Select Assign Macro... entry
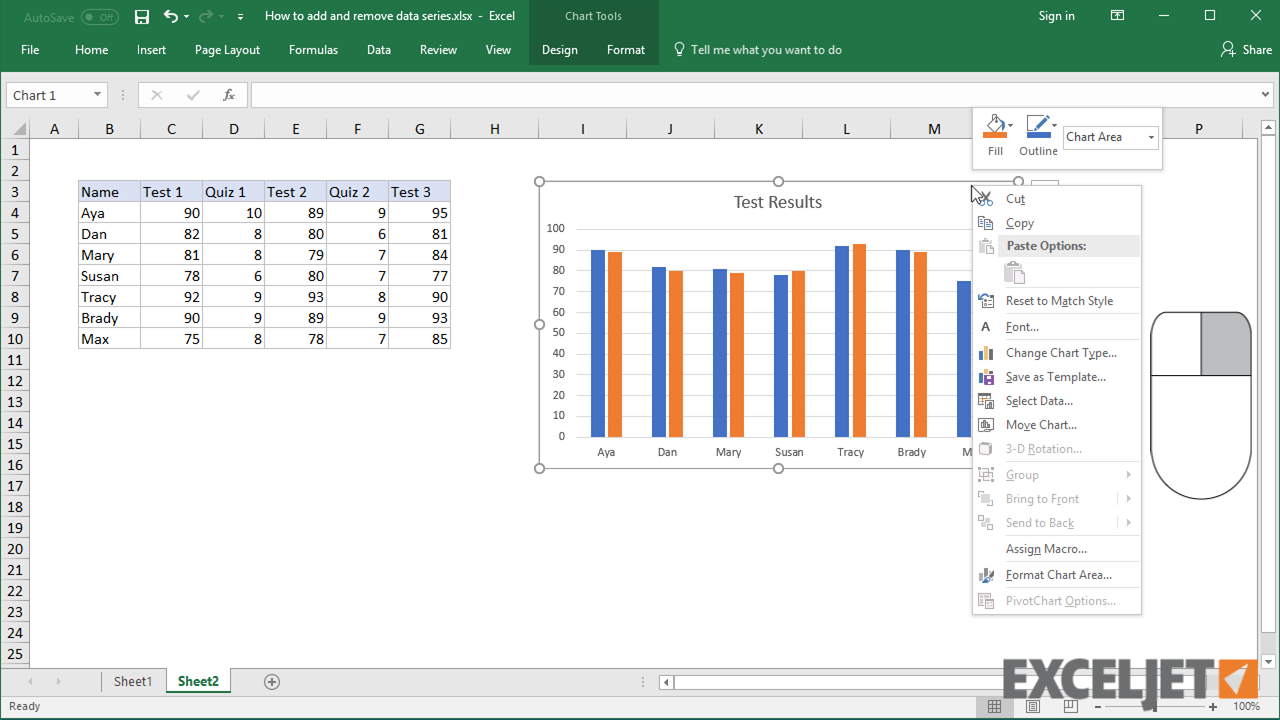The image size is (1280, 720). pos(1057,549)
